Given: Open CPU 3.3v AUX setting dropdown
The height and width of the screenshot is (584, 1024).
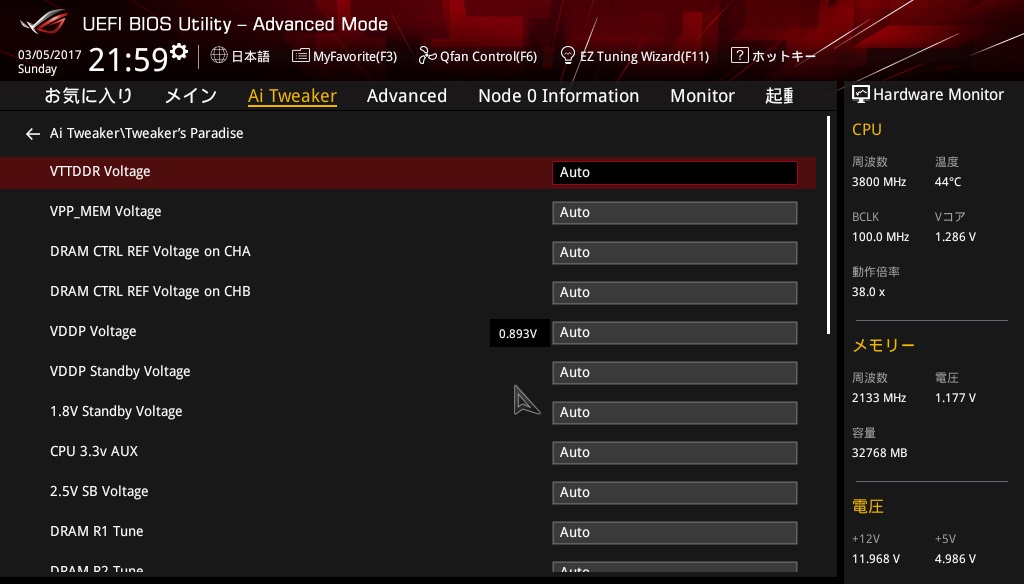Looking at the screenshot, I should 674,452.
